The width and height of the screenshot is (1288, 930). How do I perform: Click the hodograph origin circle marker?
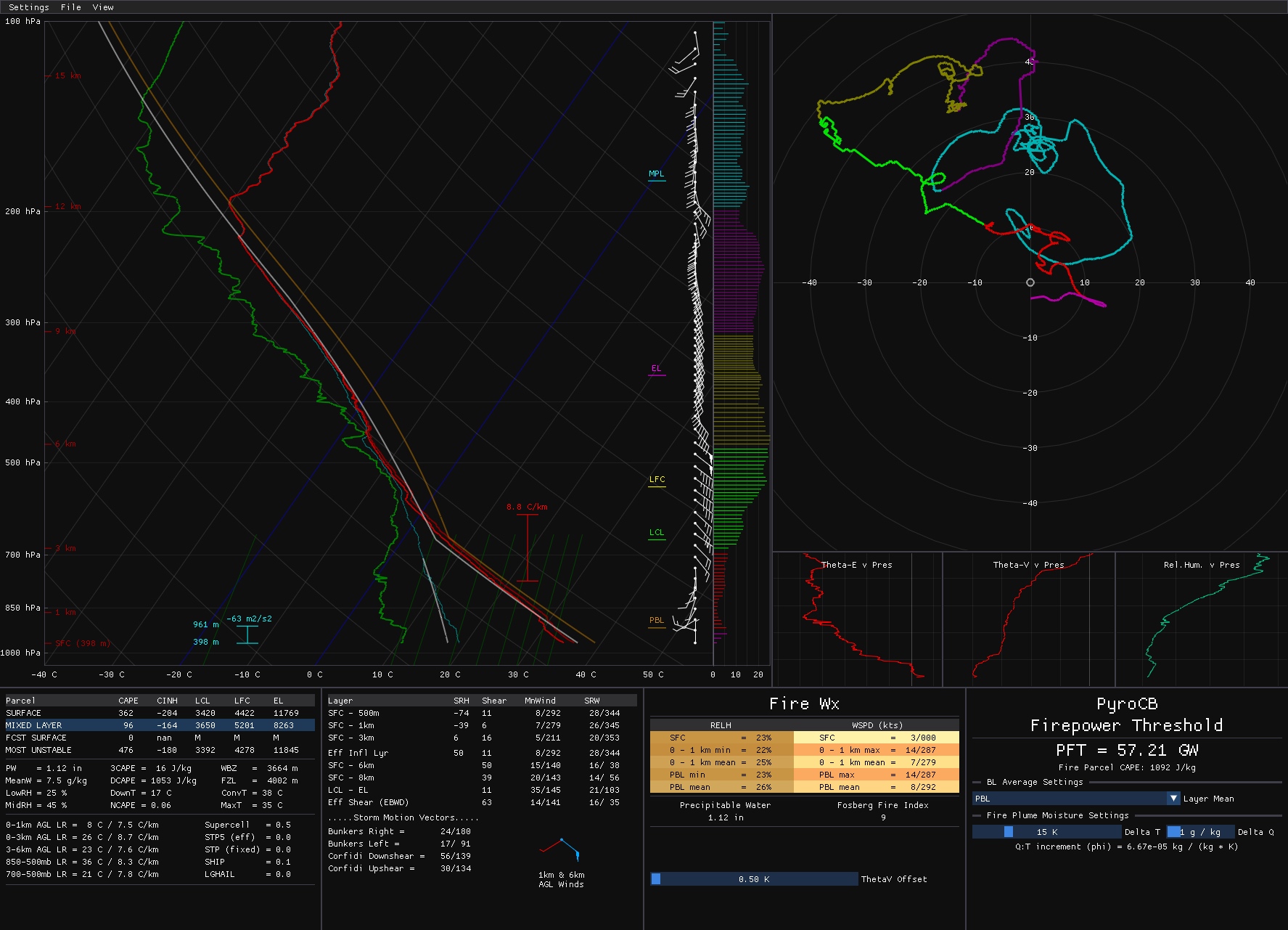[x=1030, y=282]
